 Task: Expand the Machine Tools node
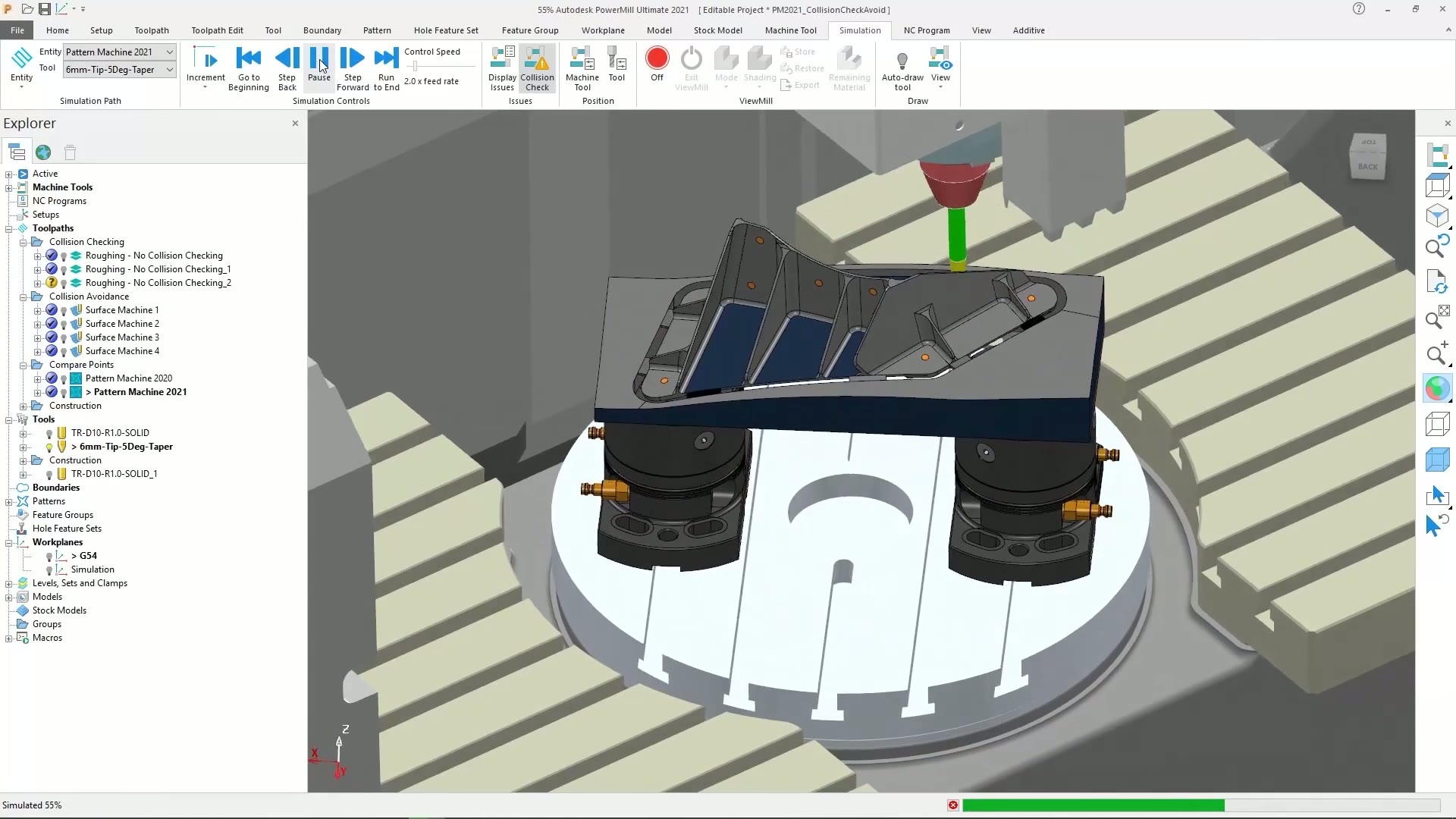click(9, 187)
